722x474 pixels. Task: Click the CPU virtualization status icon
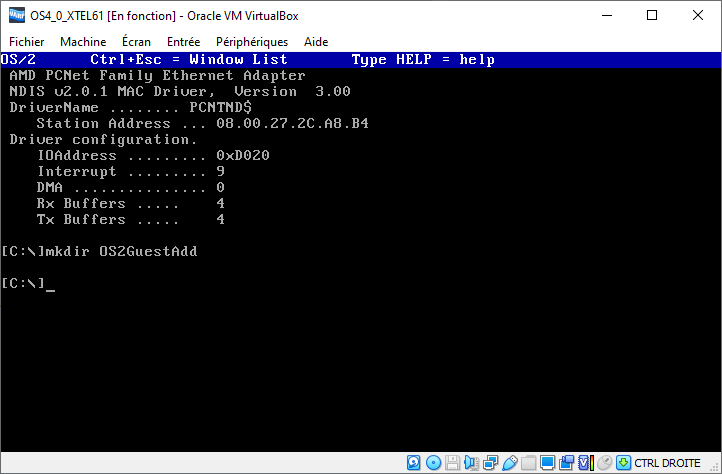[x=586, y=462]
